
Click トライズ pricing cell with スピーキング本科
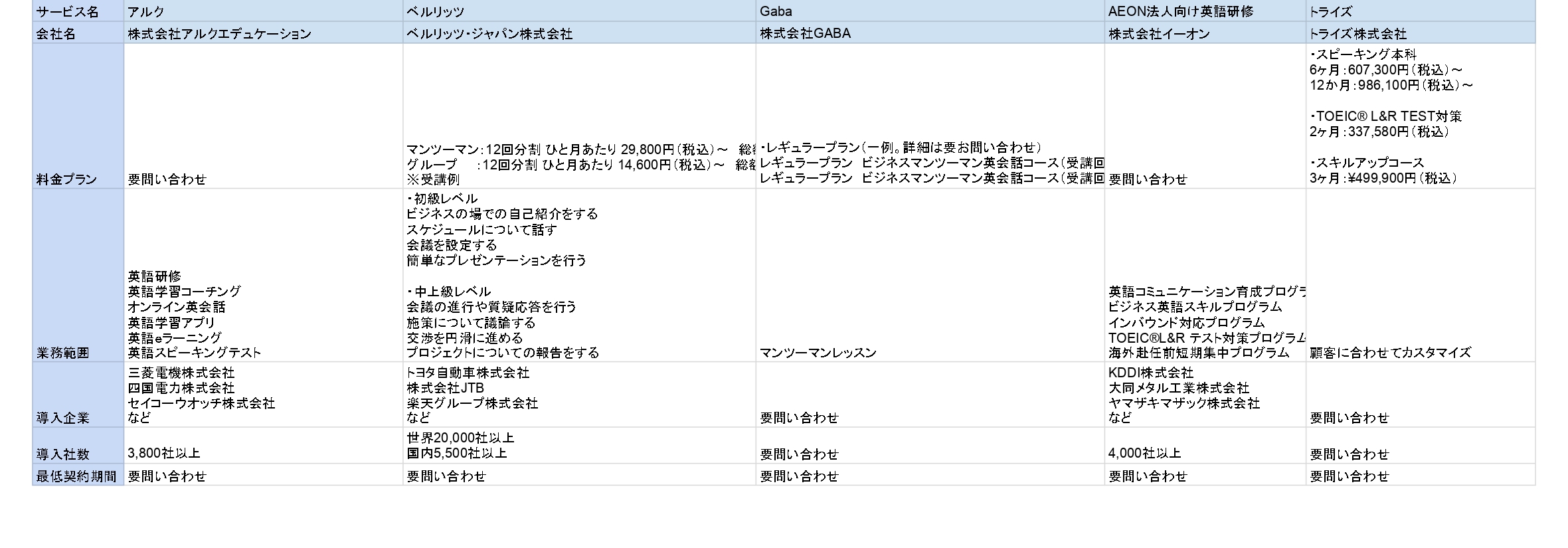[x=1421, y=116]
